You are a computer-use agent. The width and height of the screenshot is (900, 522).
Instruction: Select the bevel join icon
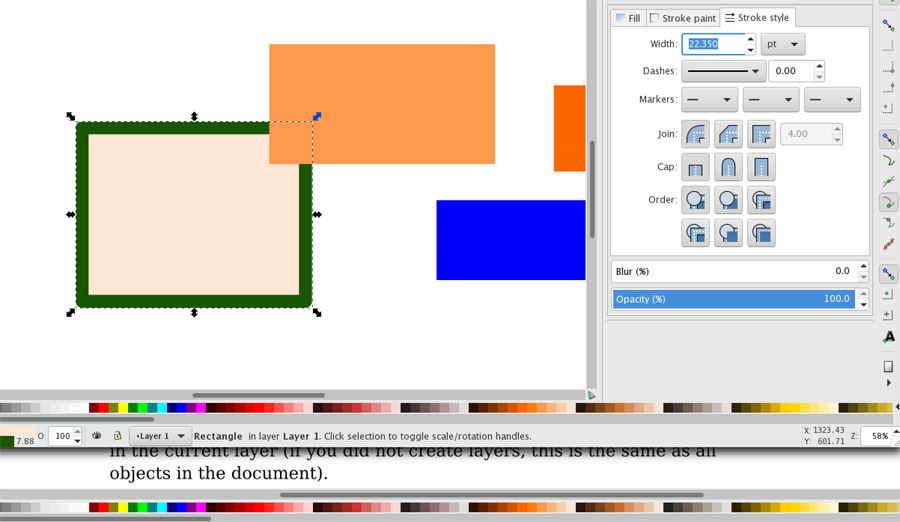(x=728, y=134)
